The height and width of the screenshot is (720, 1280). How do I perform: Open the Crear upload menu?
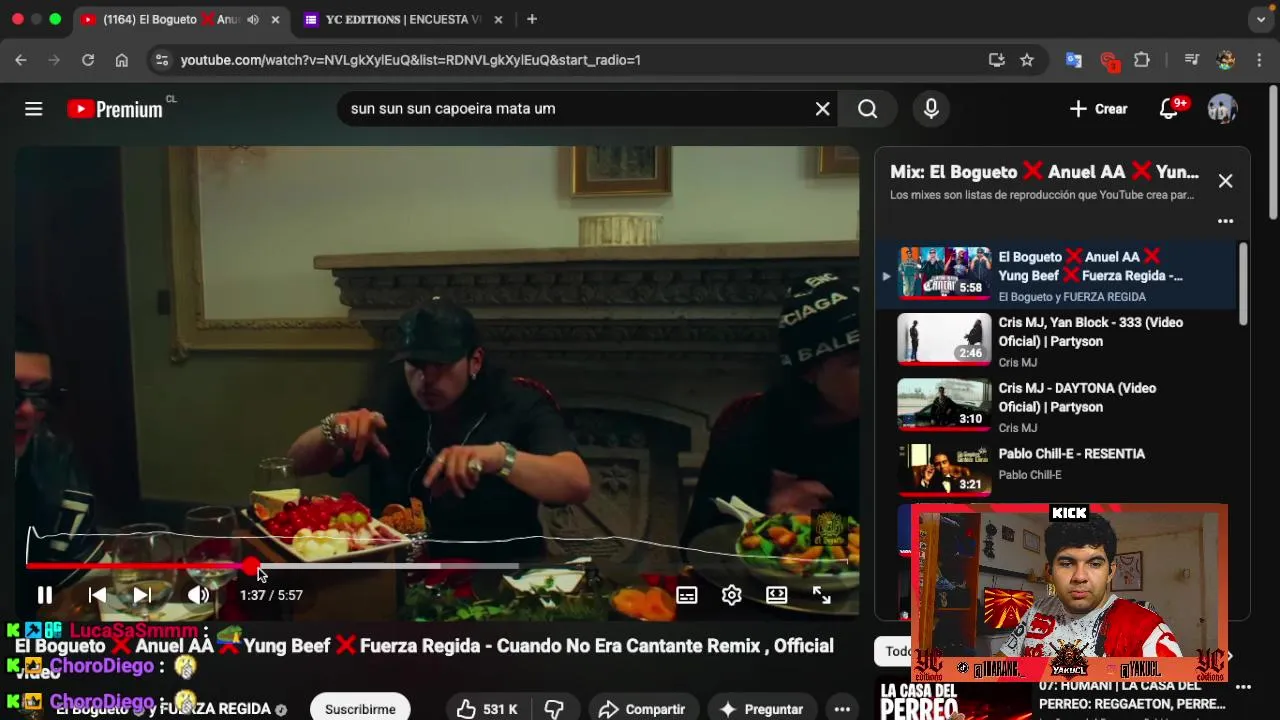(x=1098, y=109)
